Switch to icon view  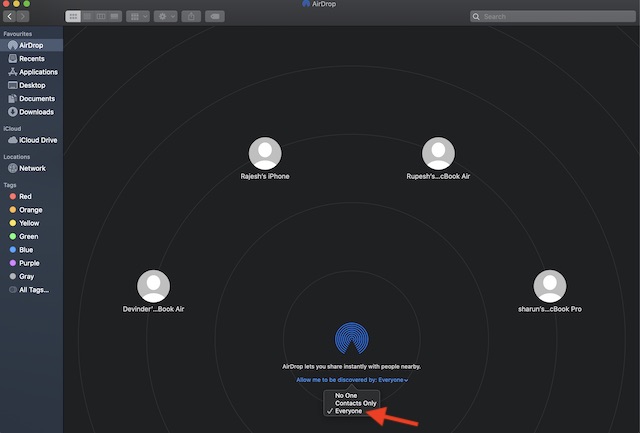tap(73, 16)
